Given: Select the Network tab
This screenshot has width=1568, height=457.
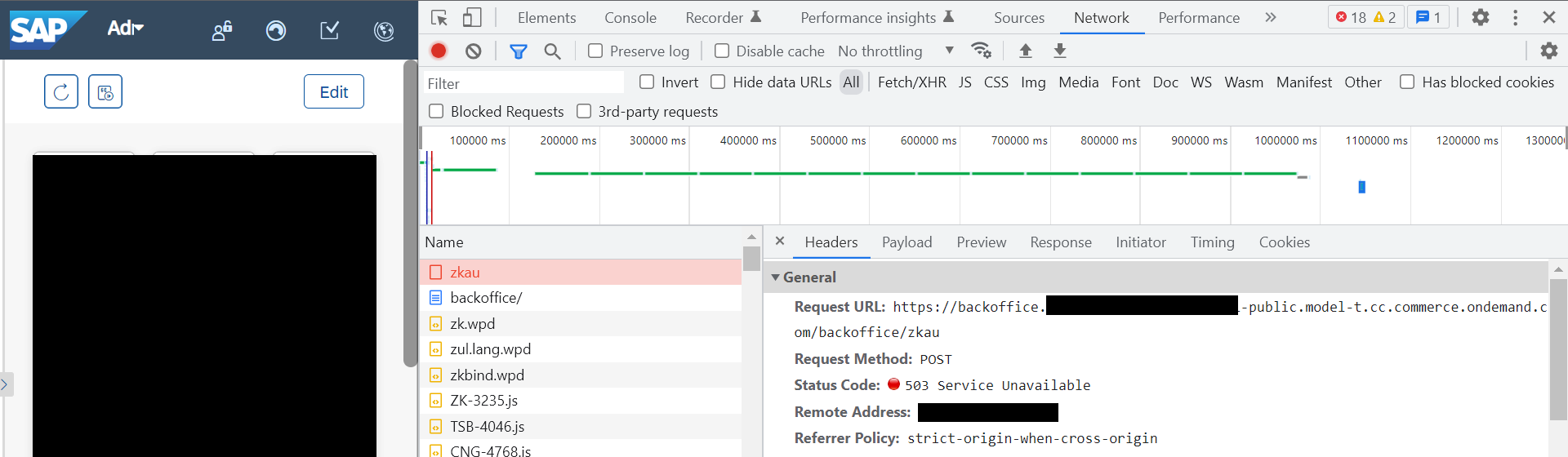Looking at the screenshot, I should [x=1101, y=17].
